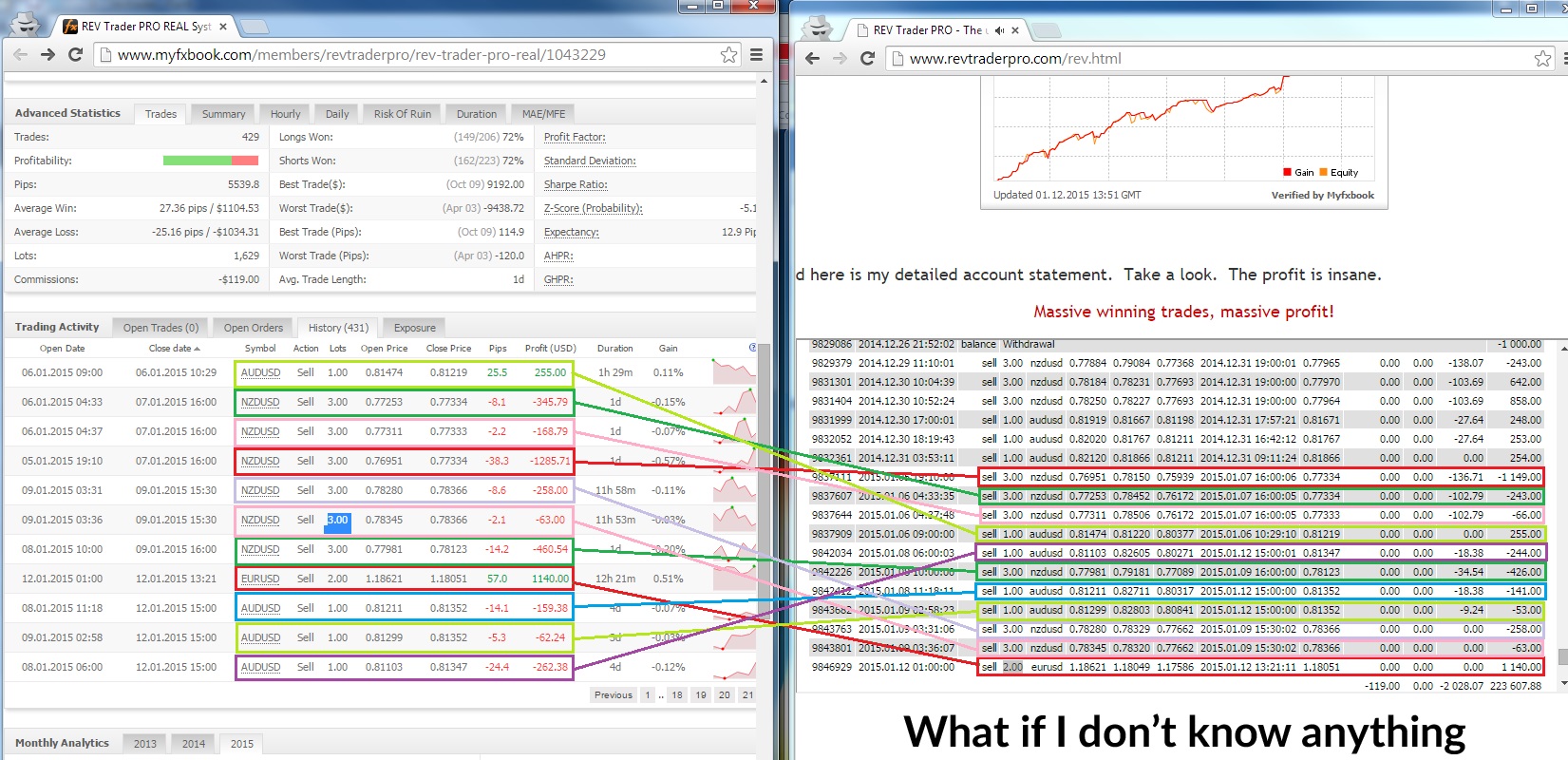Open the Daily tab
The image size is (1568, 760).
337,113
